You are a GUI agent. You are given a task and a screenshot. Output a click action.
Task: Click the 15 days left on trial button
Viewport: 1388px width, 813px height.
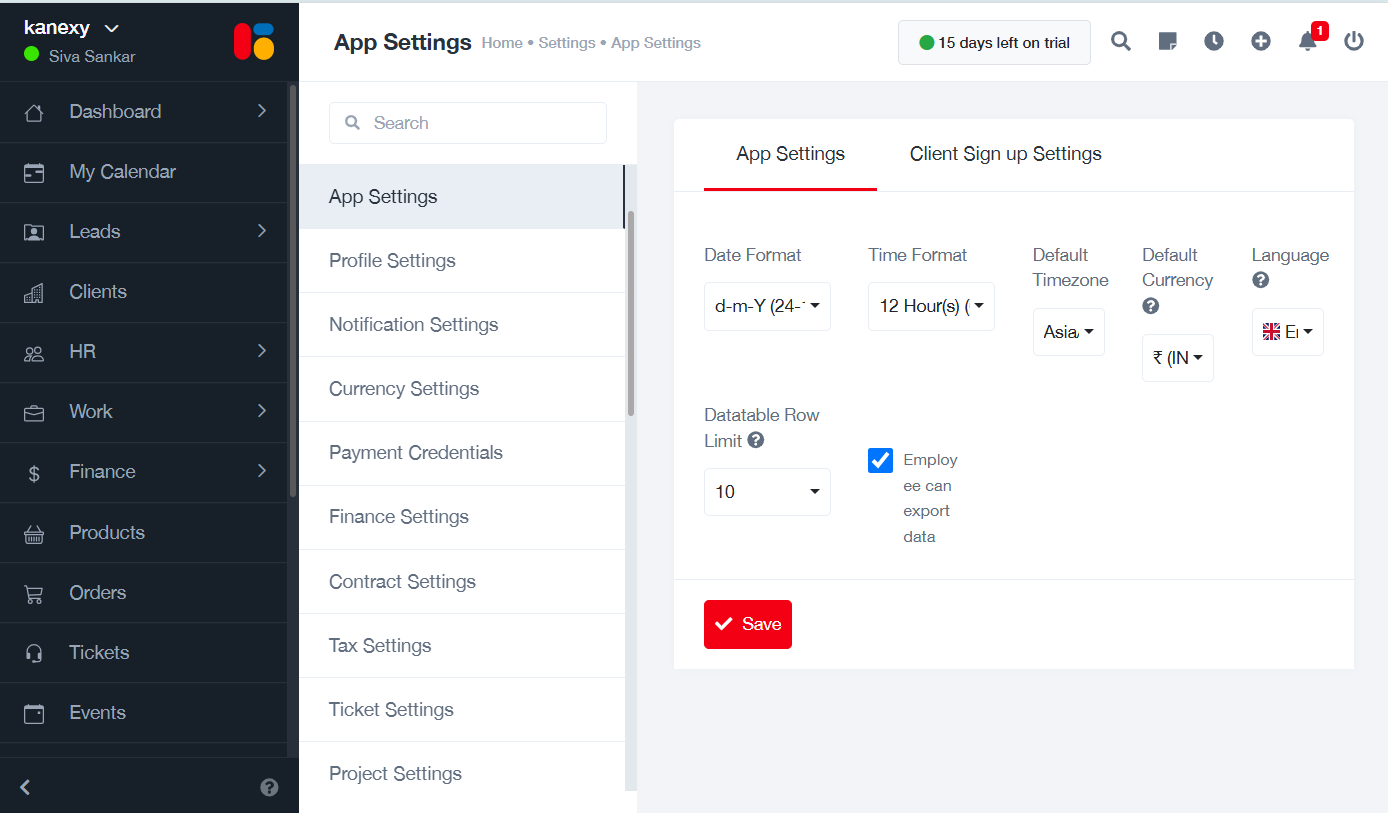coord(993,42)
